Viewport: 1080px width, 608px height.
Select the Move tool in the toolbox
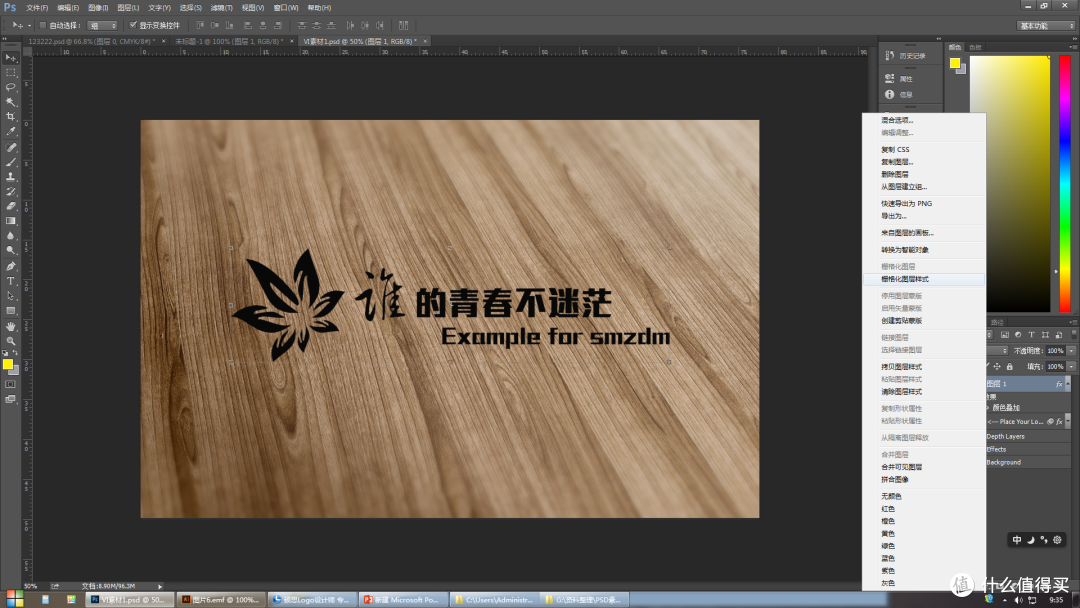(x=10, y=58)
